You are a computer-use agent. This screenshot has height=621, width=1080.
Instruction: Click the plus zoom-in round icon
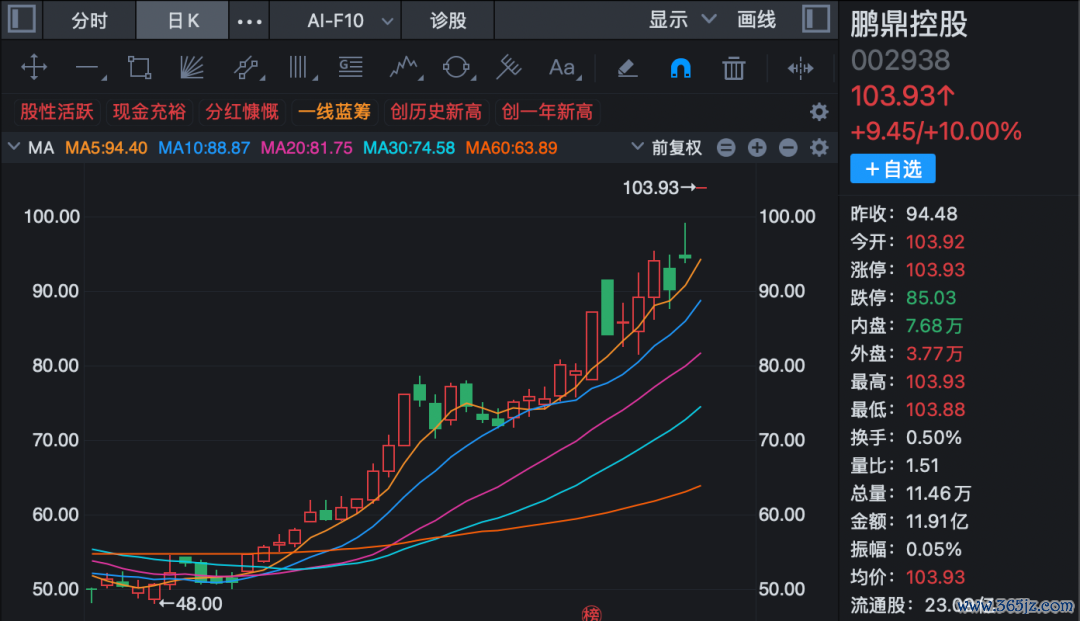(757, 147)
